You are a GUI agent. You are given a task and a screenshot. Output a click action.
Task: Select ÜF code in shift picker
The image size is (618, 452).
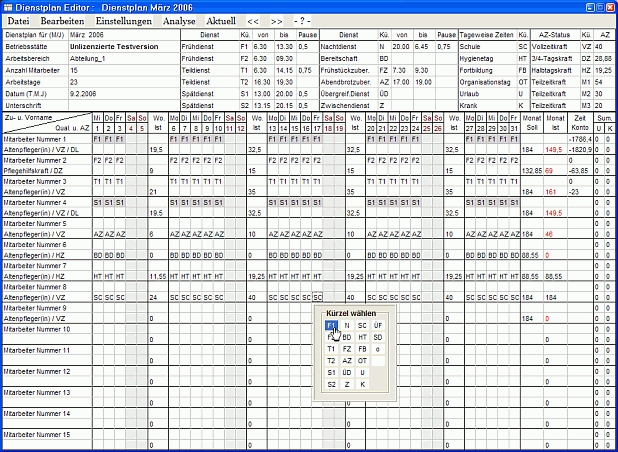click(377, 325)
